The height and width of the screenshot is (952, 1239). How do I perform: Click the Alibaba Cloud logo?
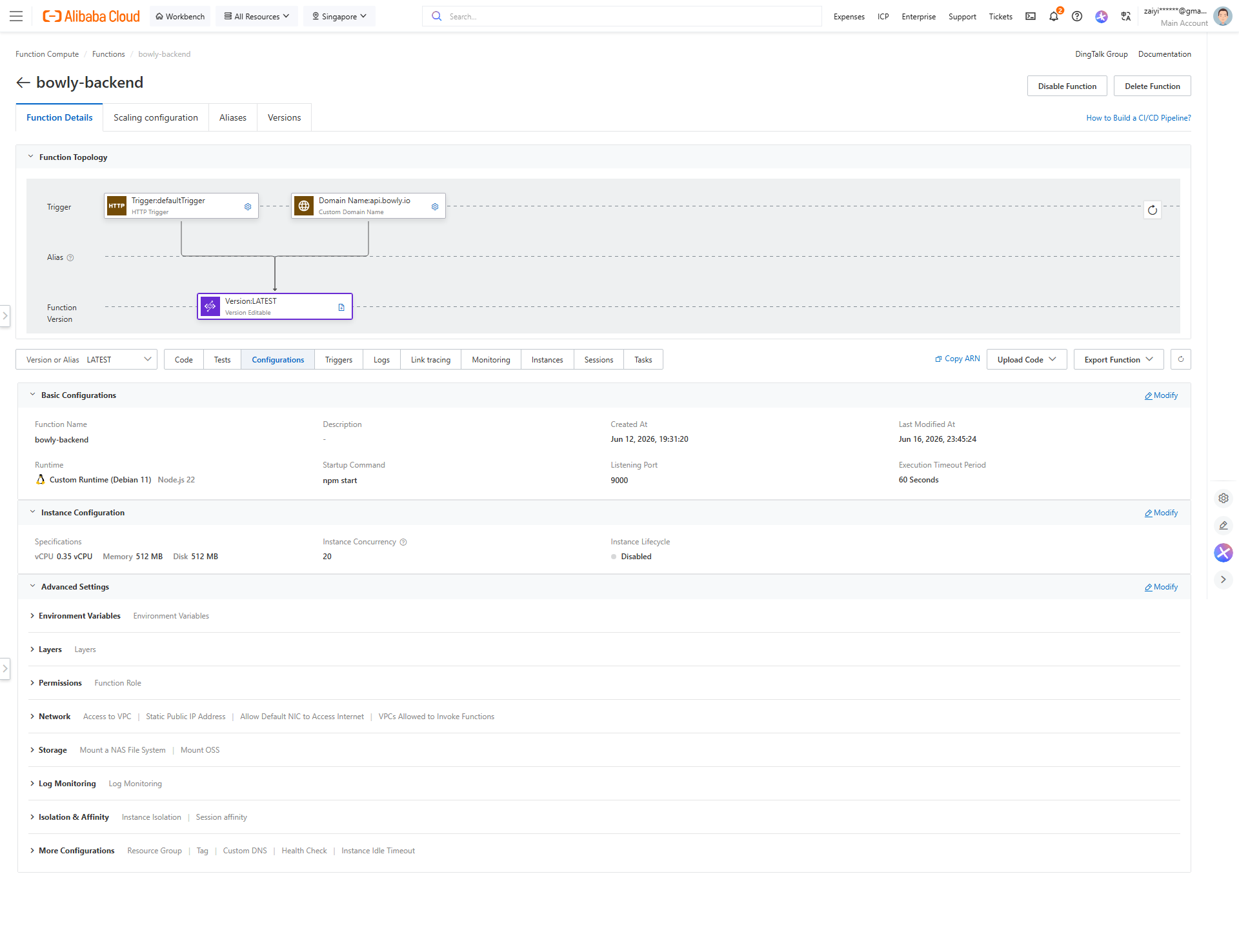91,16
